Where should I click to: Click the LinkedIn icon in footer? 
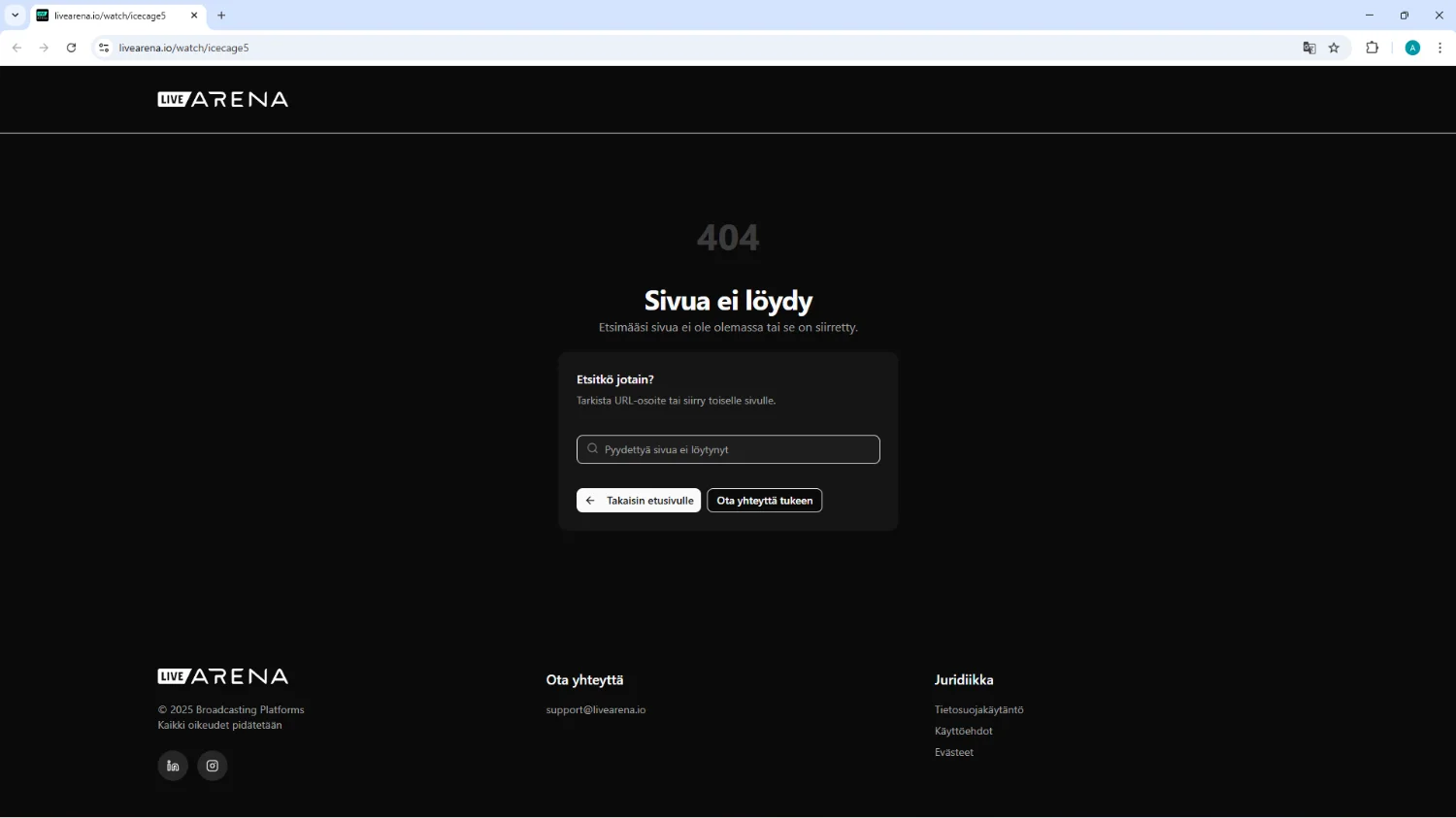point(173,766)
